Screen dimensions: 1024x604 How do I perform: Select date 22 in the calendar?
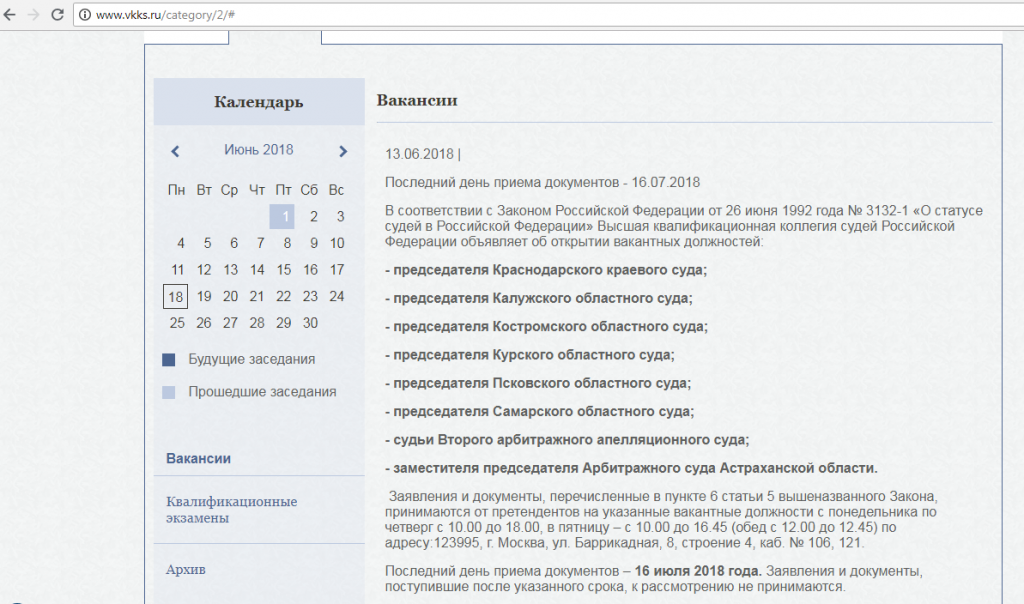[283, 296]
